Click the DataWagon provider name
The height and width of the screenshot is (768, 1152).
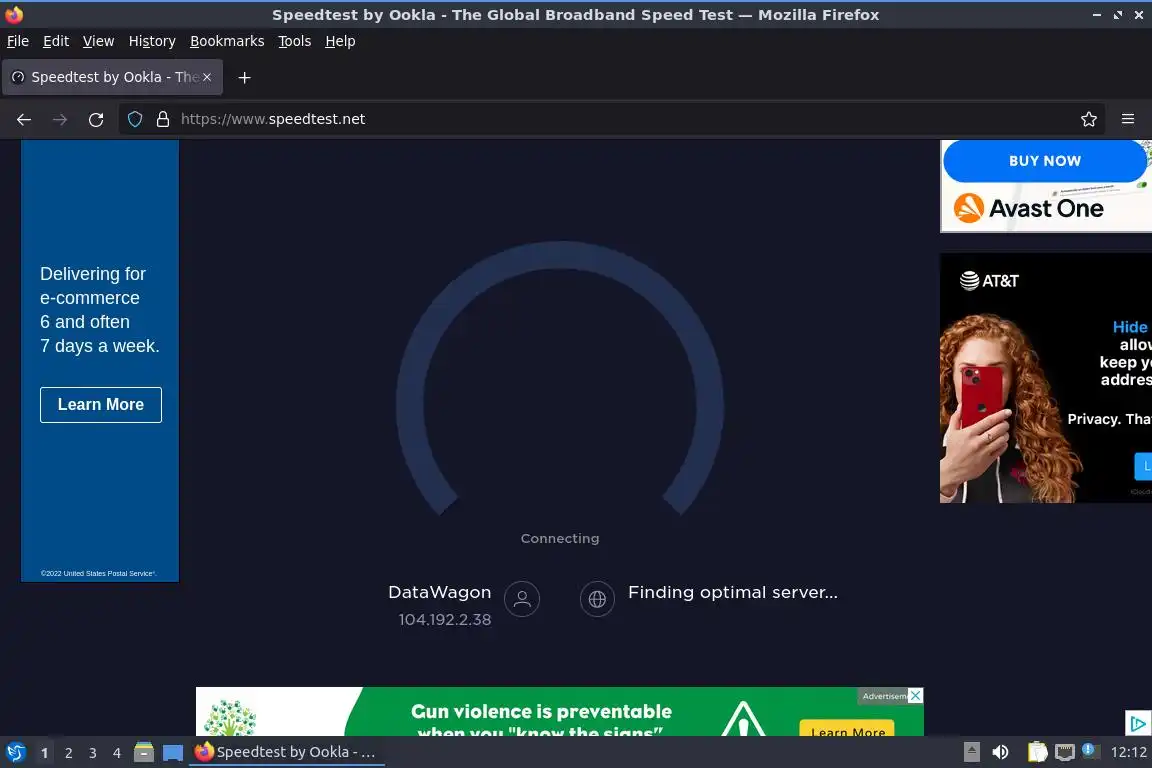click(439, 592)
